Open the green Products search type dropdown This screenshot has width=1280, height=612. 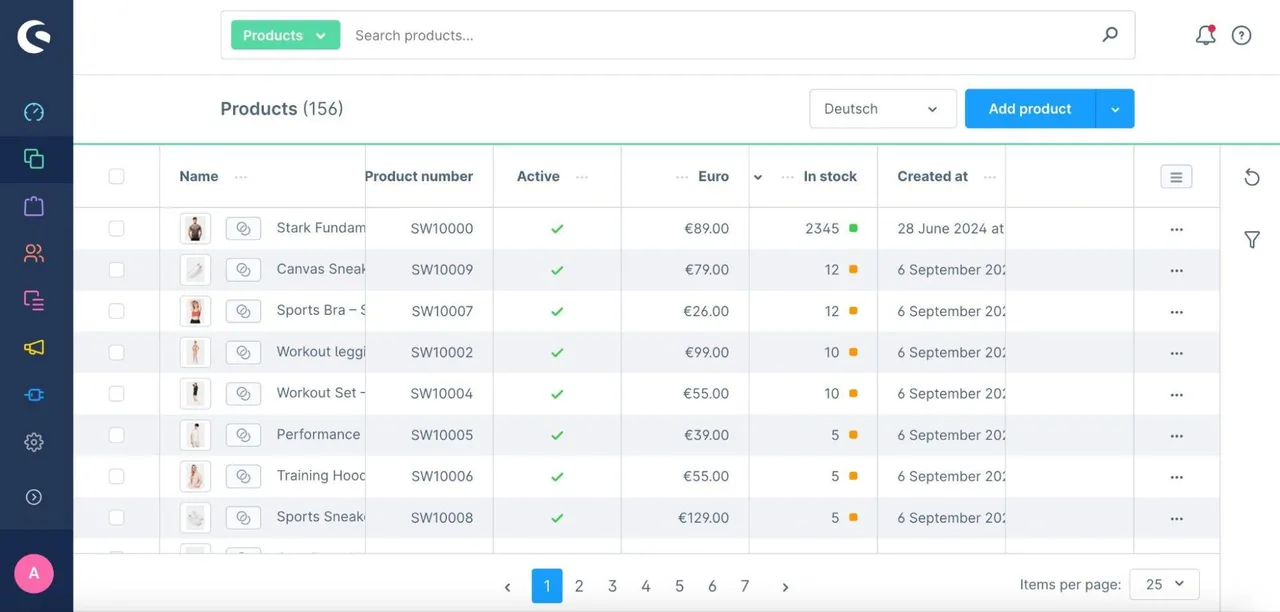pos(285,35)
